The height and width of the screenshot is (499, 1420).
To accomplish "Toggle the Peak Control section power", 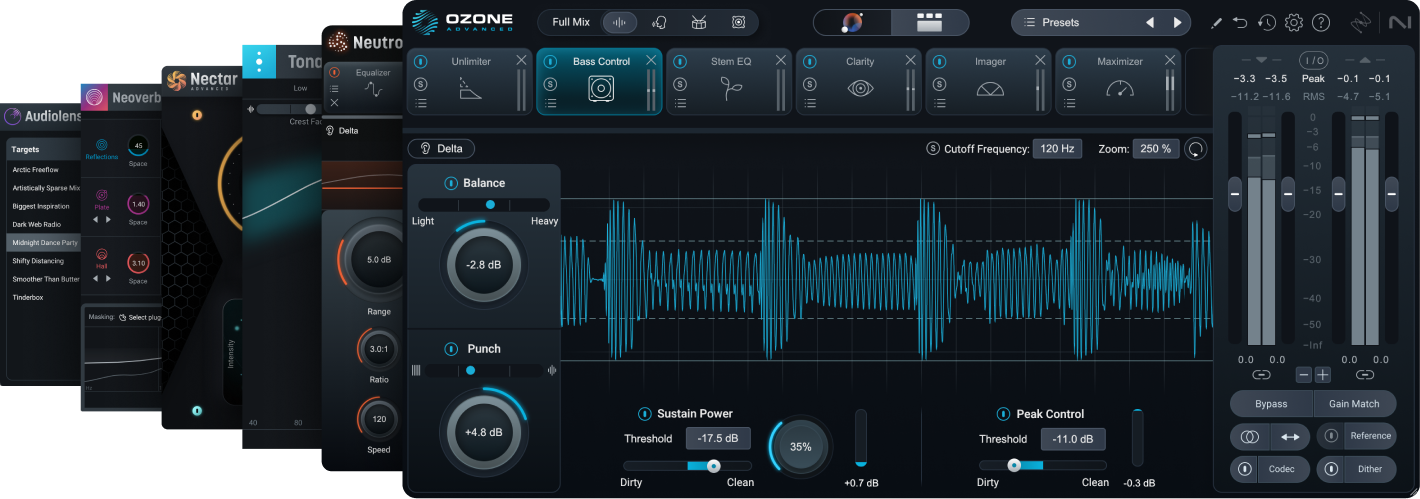I will pyautogui.click(x=1003, y=414).
